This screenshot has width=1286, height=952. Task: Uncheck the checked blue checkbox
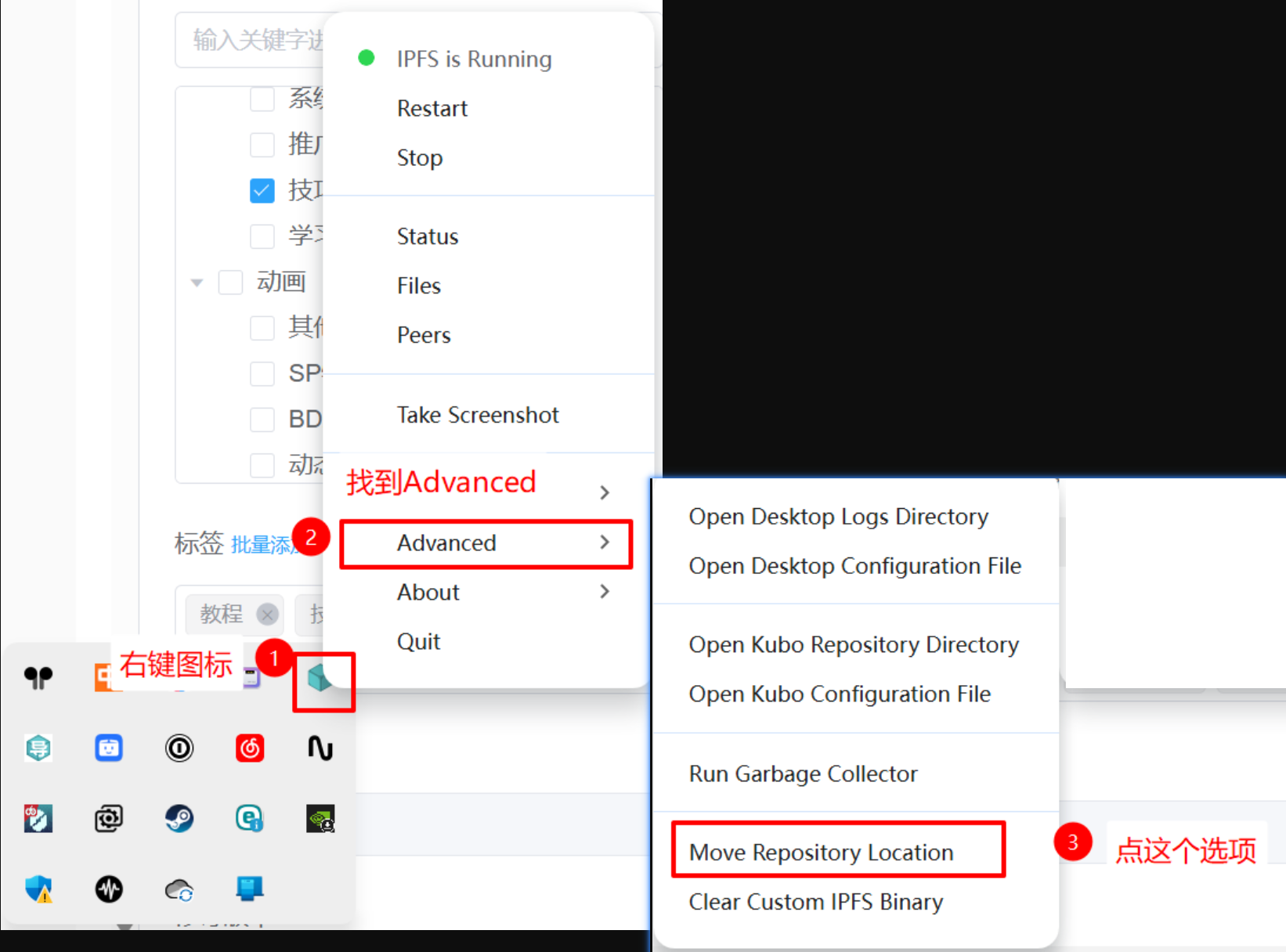coord(262,190)
